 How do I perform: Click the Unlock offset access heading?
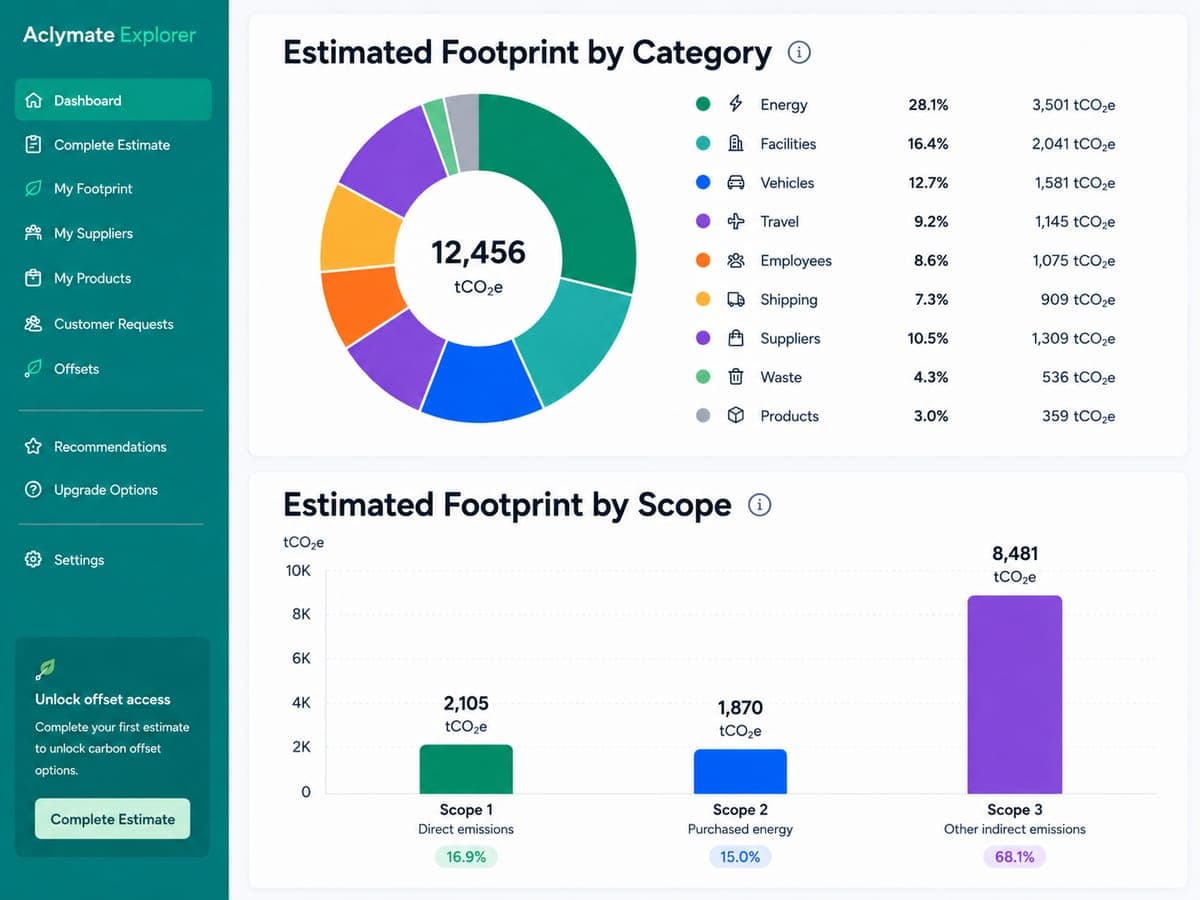click(x=103, y=699)
